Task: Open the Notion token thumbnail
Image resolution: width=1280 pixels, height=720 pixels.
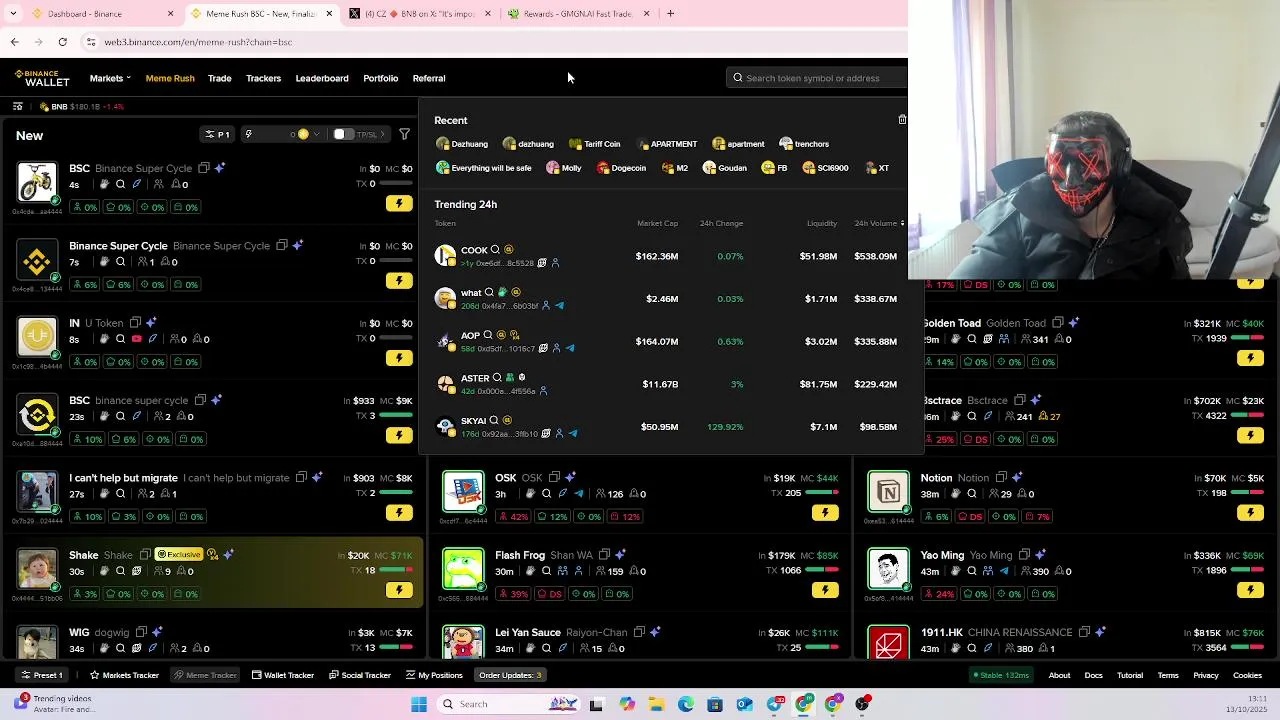Action: pyautogui.click(x=888, y=492)
